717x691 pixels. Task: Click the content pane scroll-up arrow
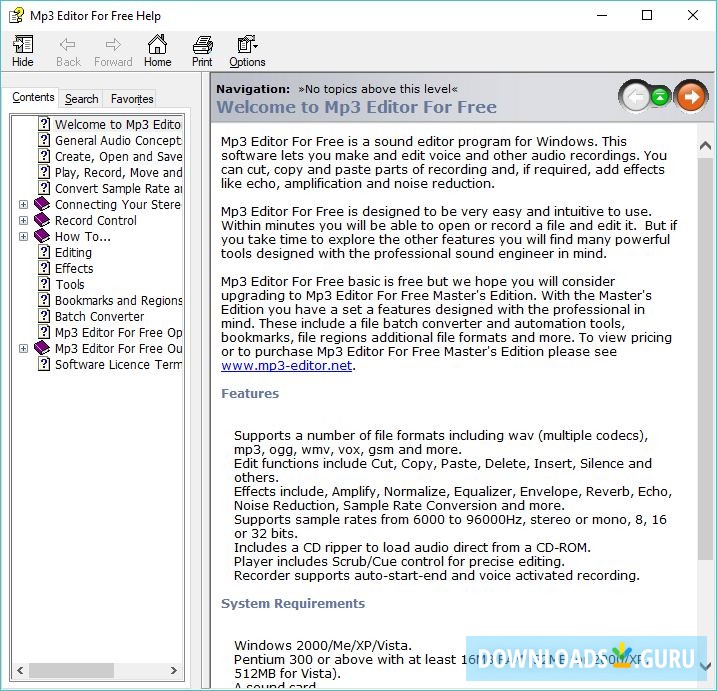tap(705, 146)
